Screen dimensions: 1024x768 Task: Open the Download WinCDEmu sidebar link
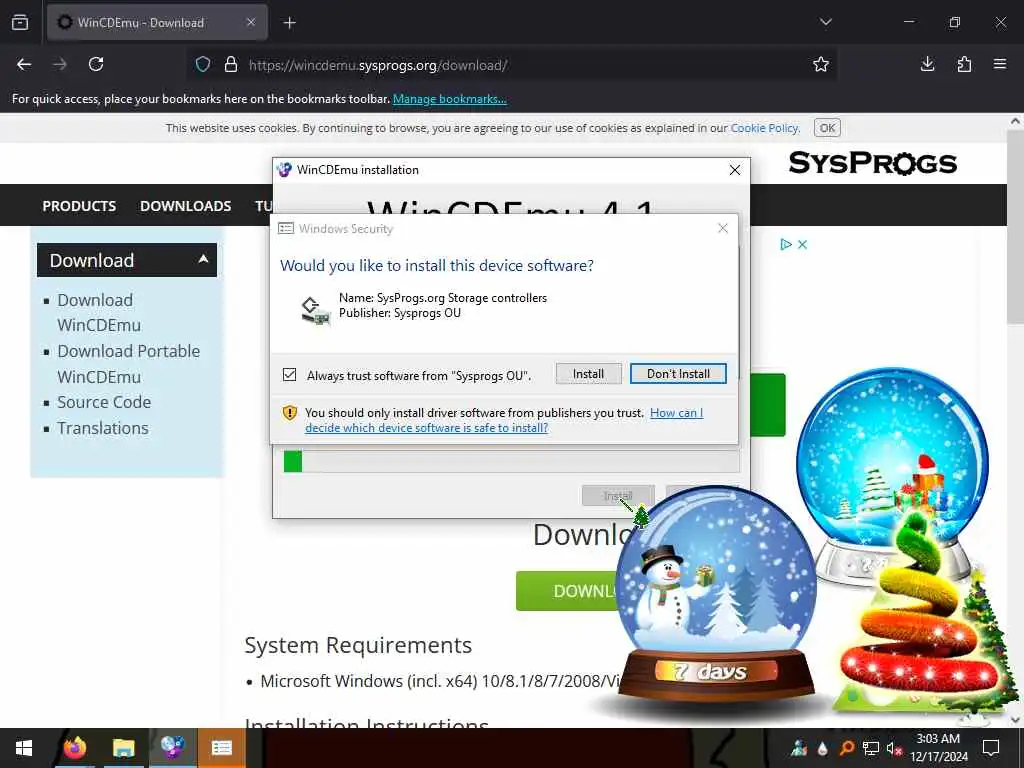(99, 312)
